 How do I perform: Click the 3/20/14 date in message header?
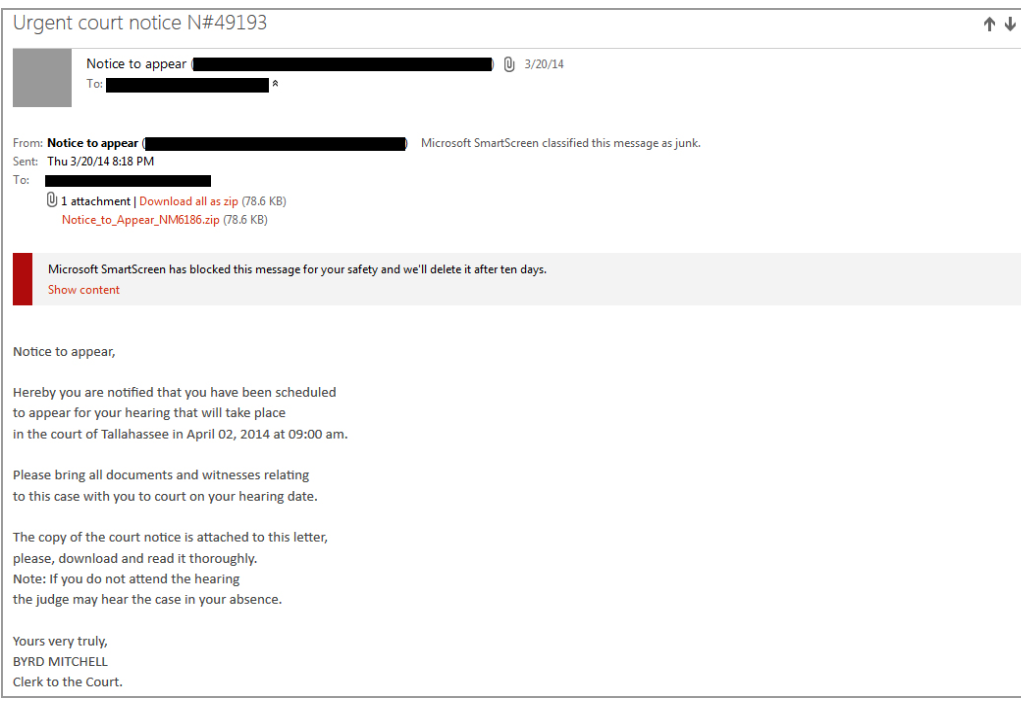pyautogui.click(x=544, y=64)
